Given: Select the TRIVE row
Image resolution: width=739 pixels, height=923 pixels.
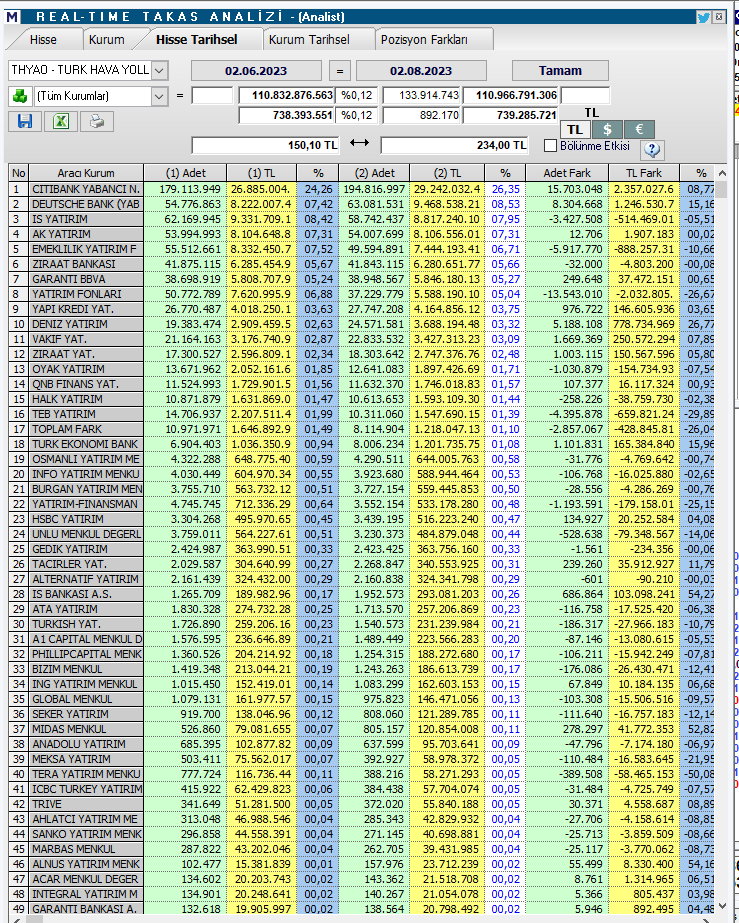Looking at the screenshot, I should 362,804.
